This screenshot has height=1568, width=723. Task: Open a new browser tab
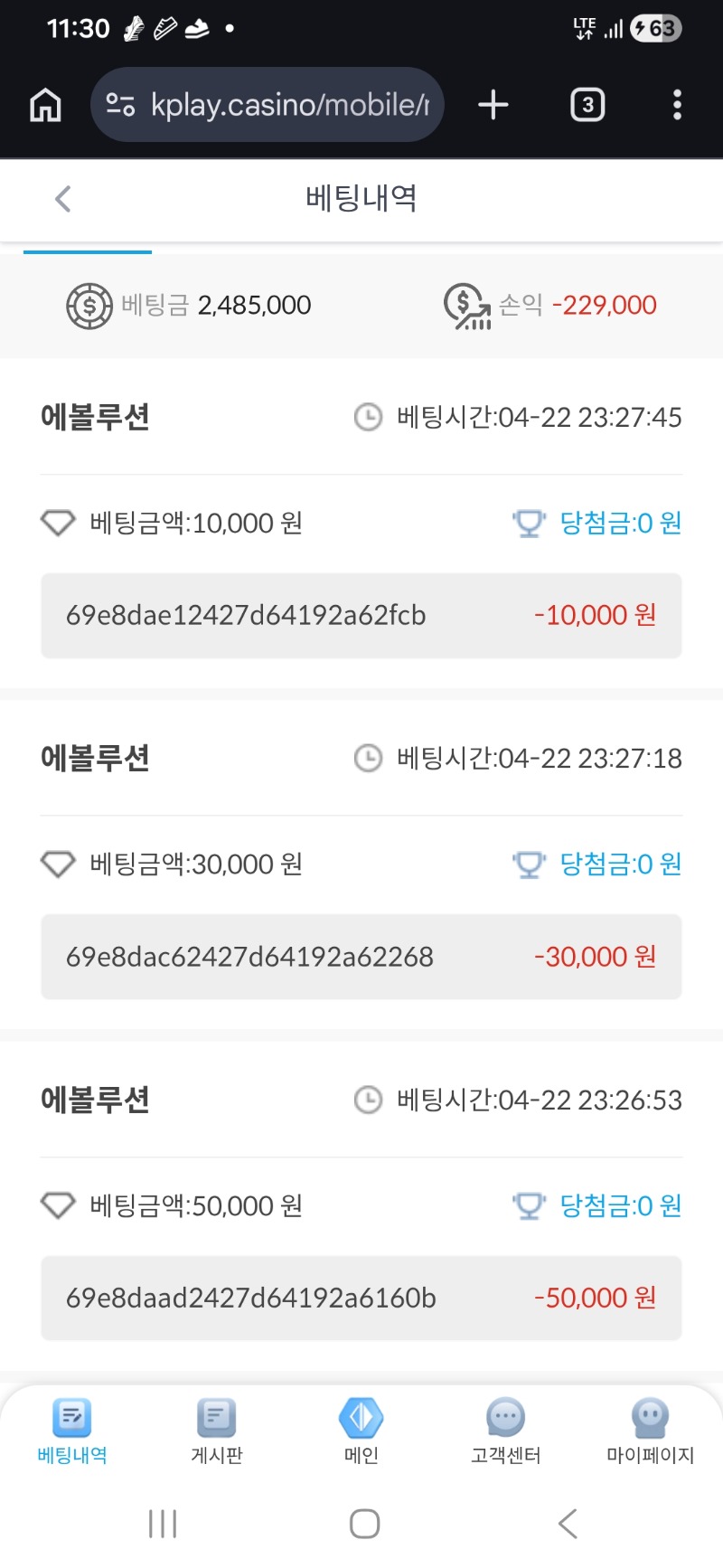point(493,106)
